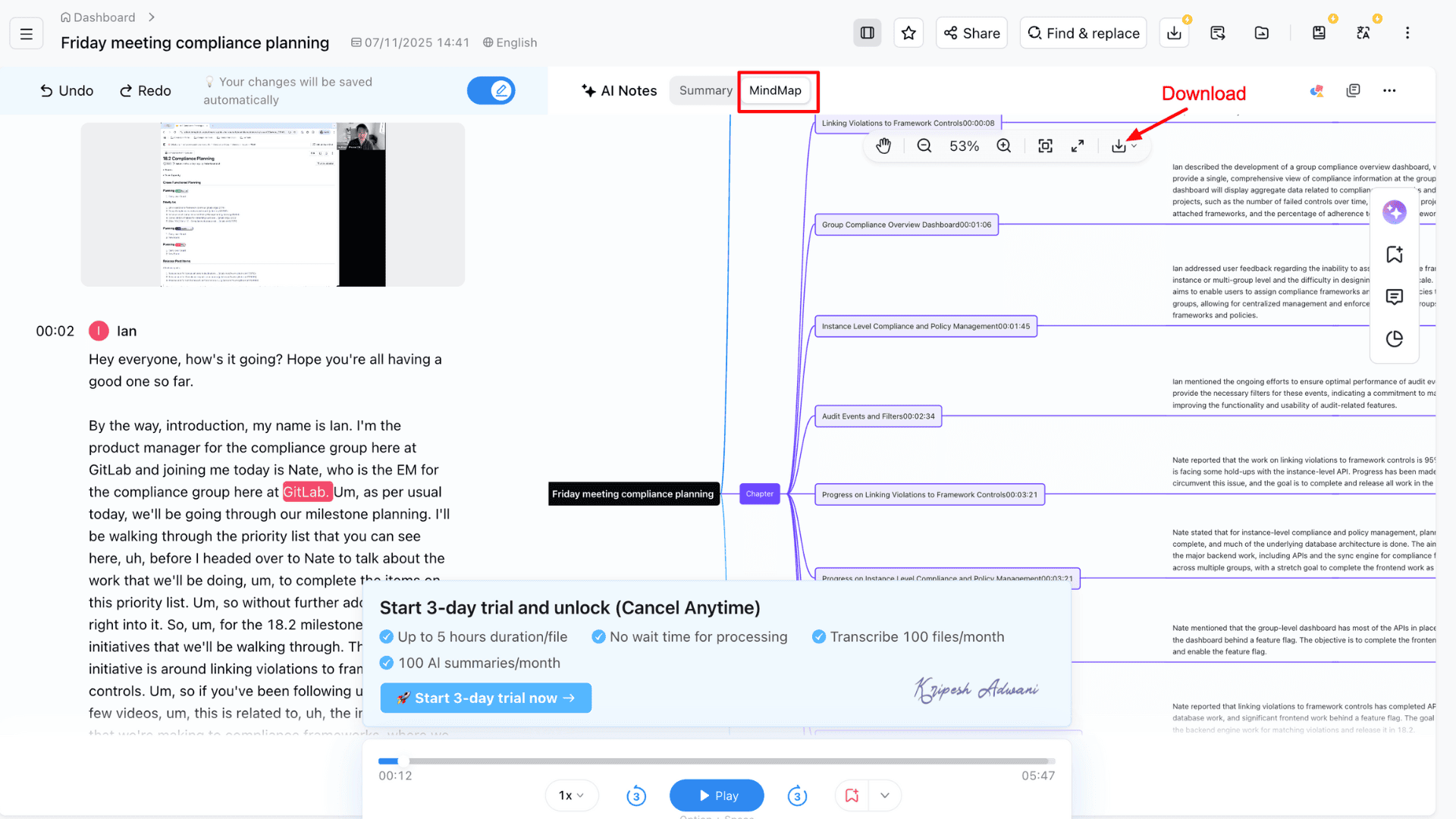
Task: Expand the bookmark options chevron in player
Action: tap(885, 796)
